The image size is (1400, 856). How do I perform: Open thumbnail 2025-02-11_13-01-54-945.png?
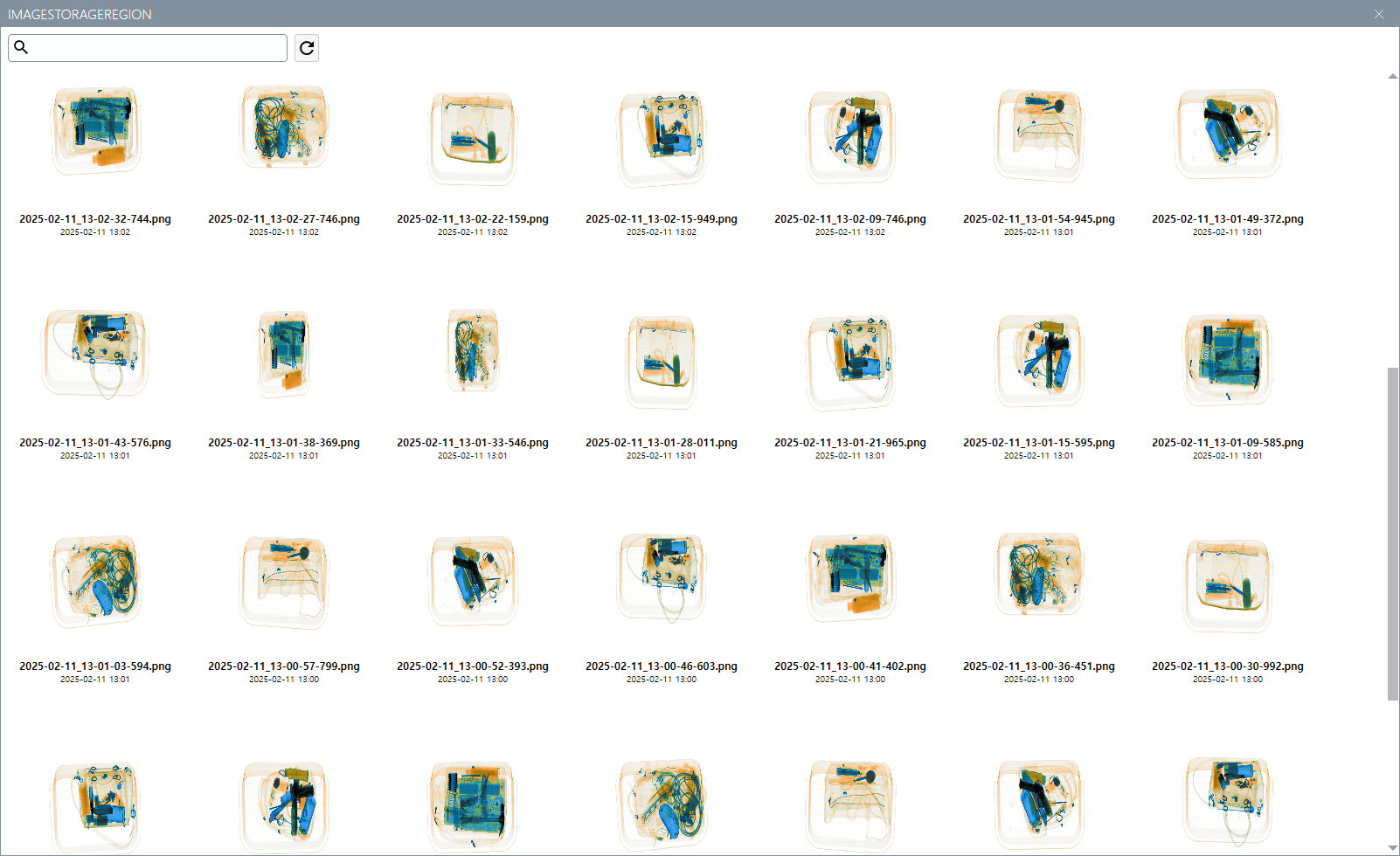1039,135
